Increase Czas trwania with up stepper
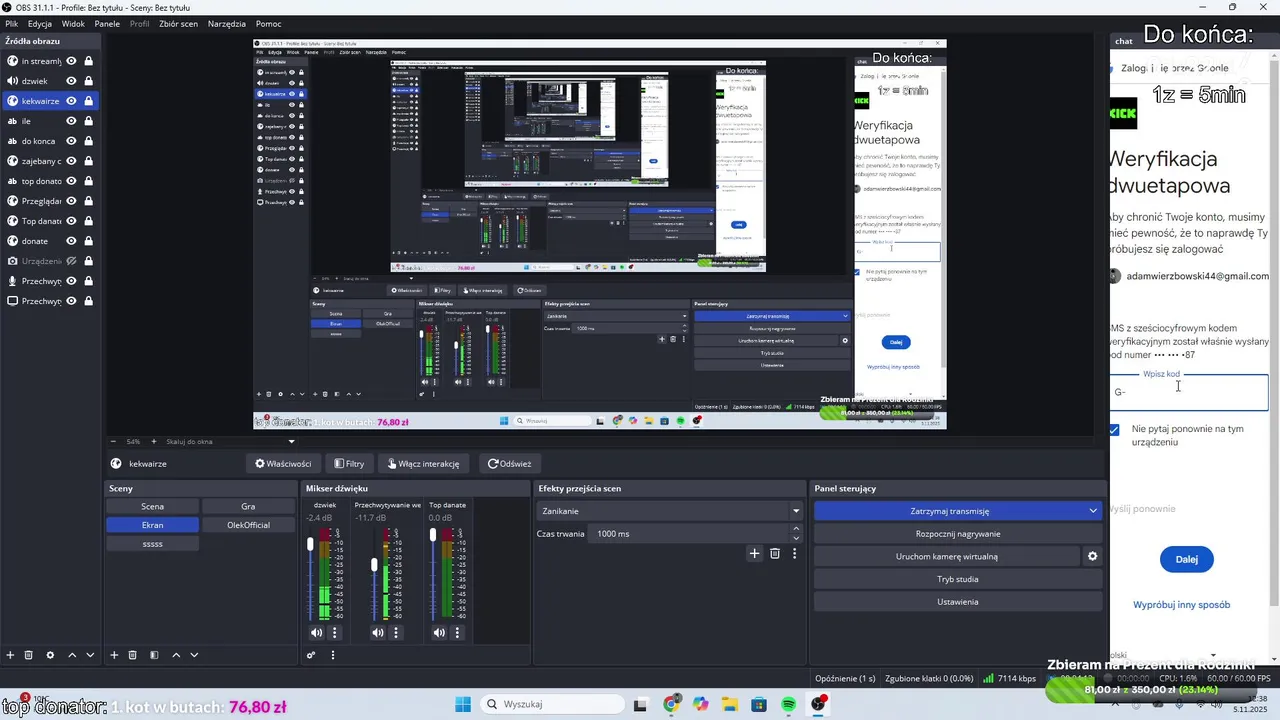This screenshot has width=1280, height=720. coord(796,529)
